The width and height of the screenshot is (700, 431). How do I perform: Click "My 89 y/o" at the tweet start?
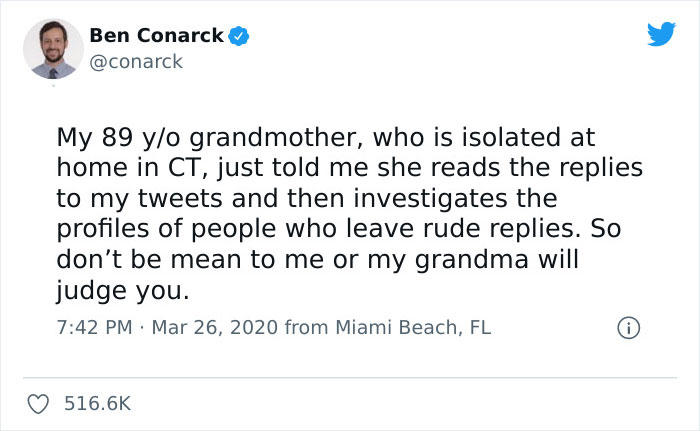[x=100, y=136]
